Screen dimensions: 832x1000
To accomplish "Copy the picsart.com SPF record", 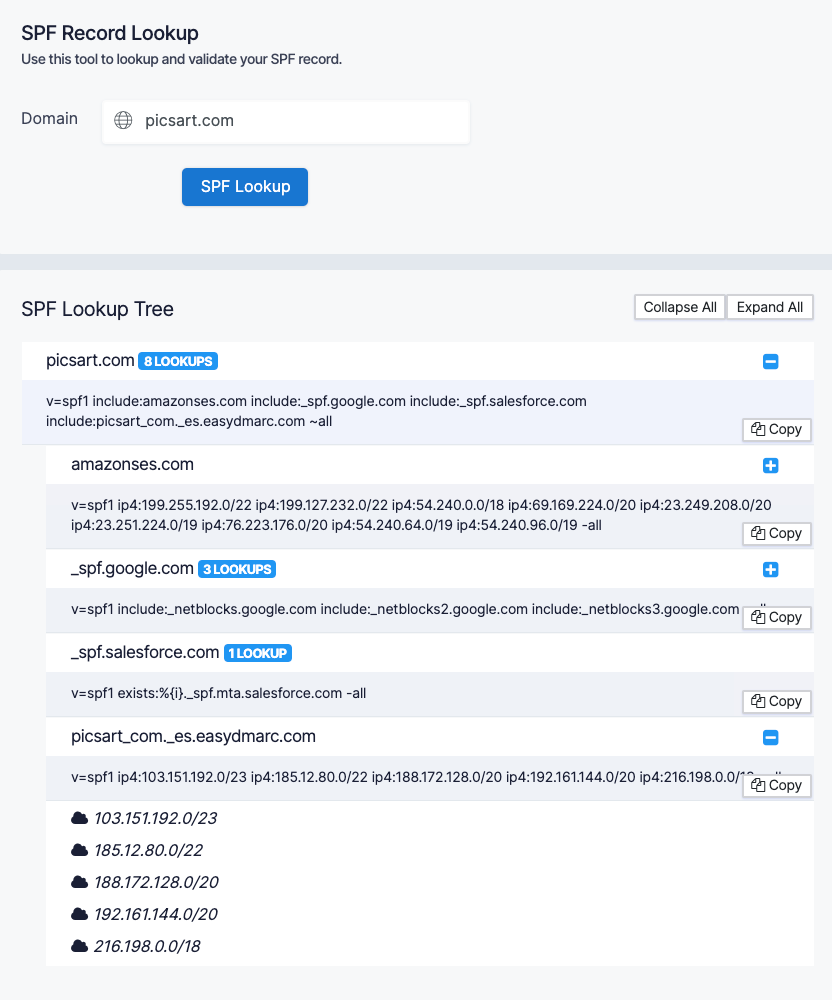I will (777, 429).
